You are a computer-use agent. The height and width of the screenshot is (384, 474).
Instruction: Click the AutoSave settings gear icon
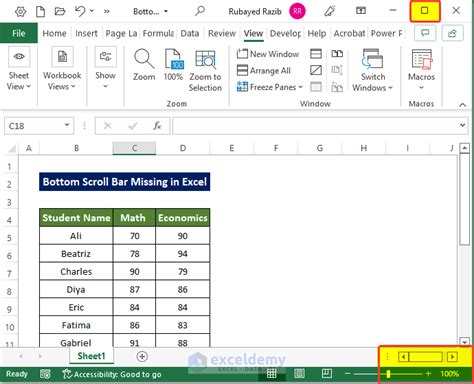(x=21, y=12)
